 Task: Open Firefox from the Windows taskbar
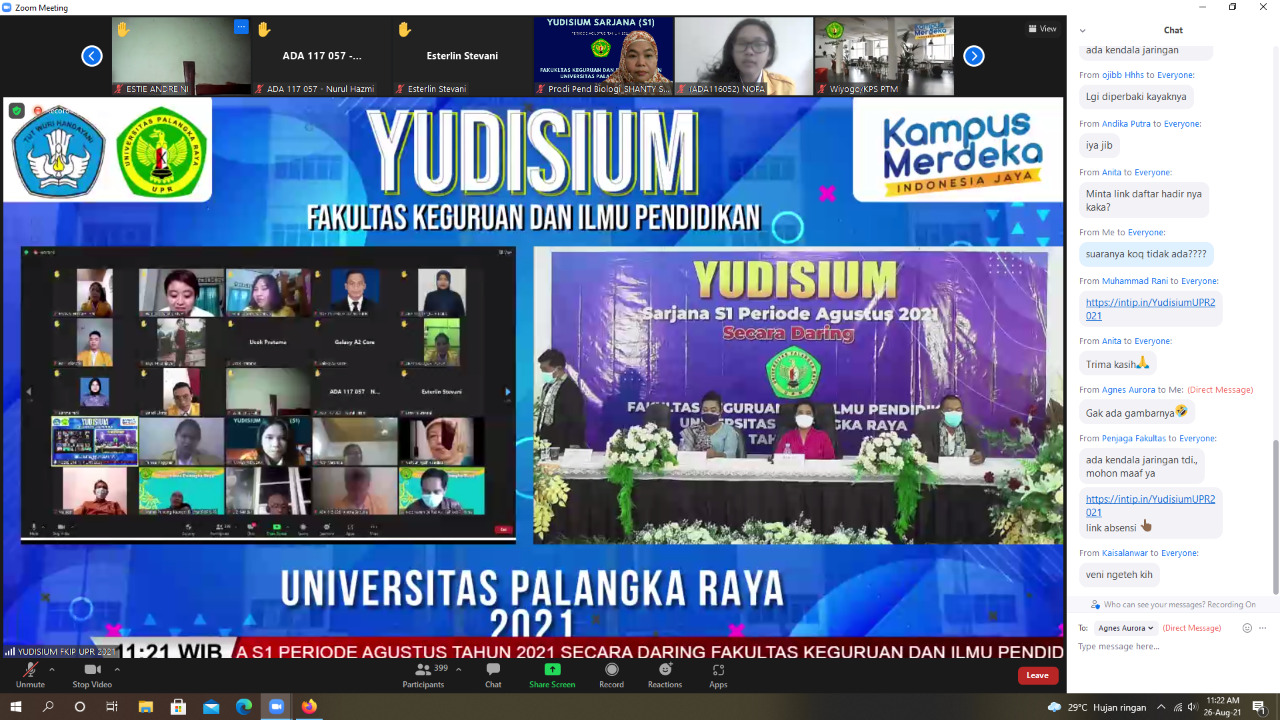[309, 707]
